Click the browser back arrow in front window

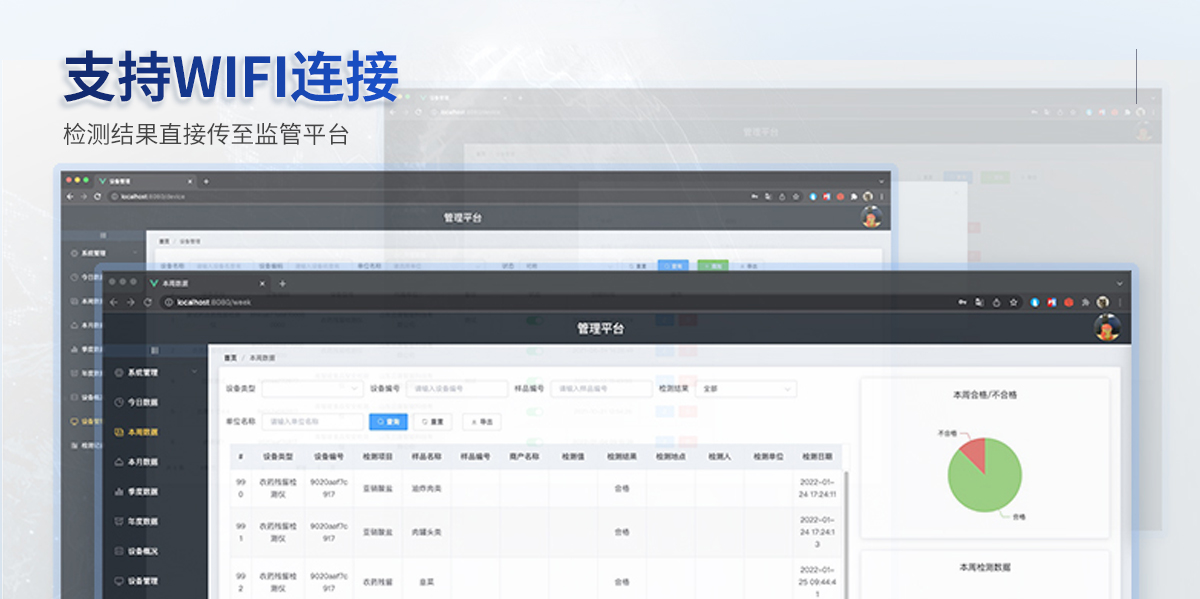113,302
